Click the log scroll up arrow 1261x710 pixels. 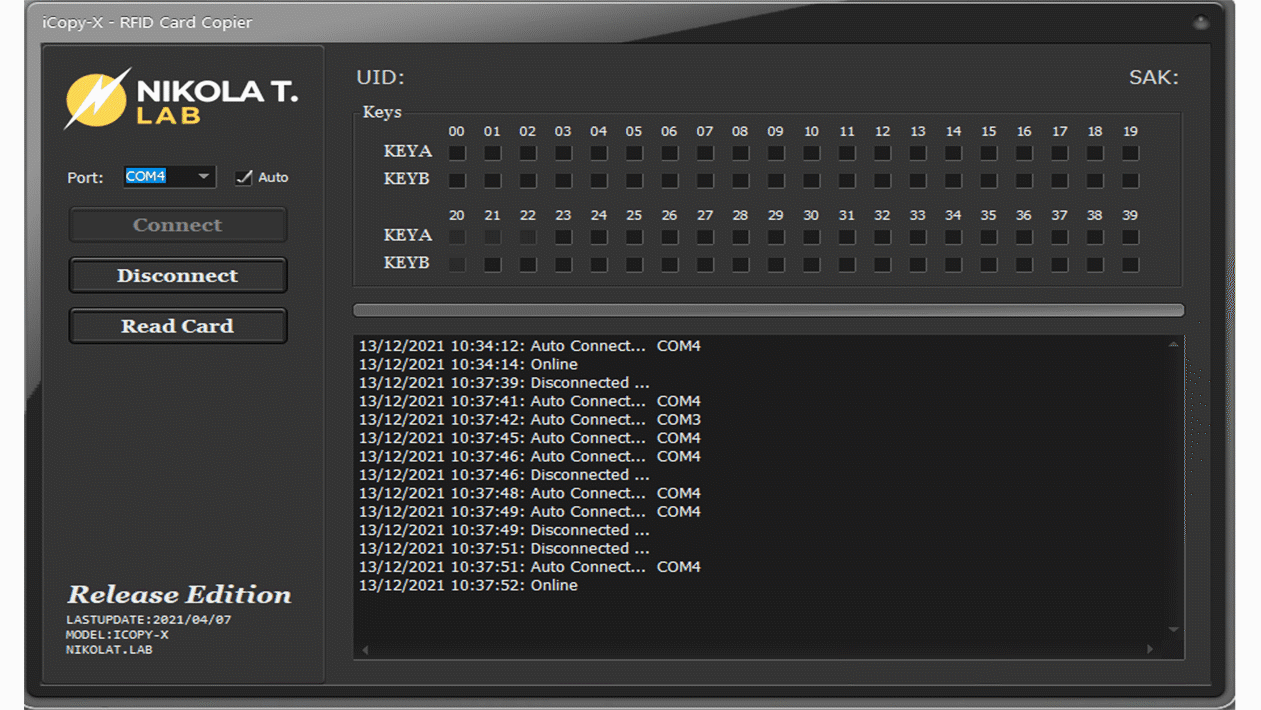click(x=1174, y=345)
